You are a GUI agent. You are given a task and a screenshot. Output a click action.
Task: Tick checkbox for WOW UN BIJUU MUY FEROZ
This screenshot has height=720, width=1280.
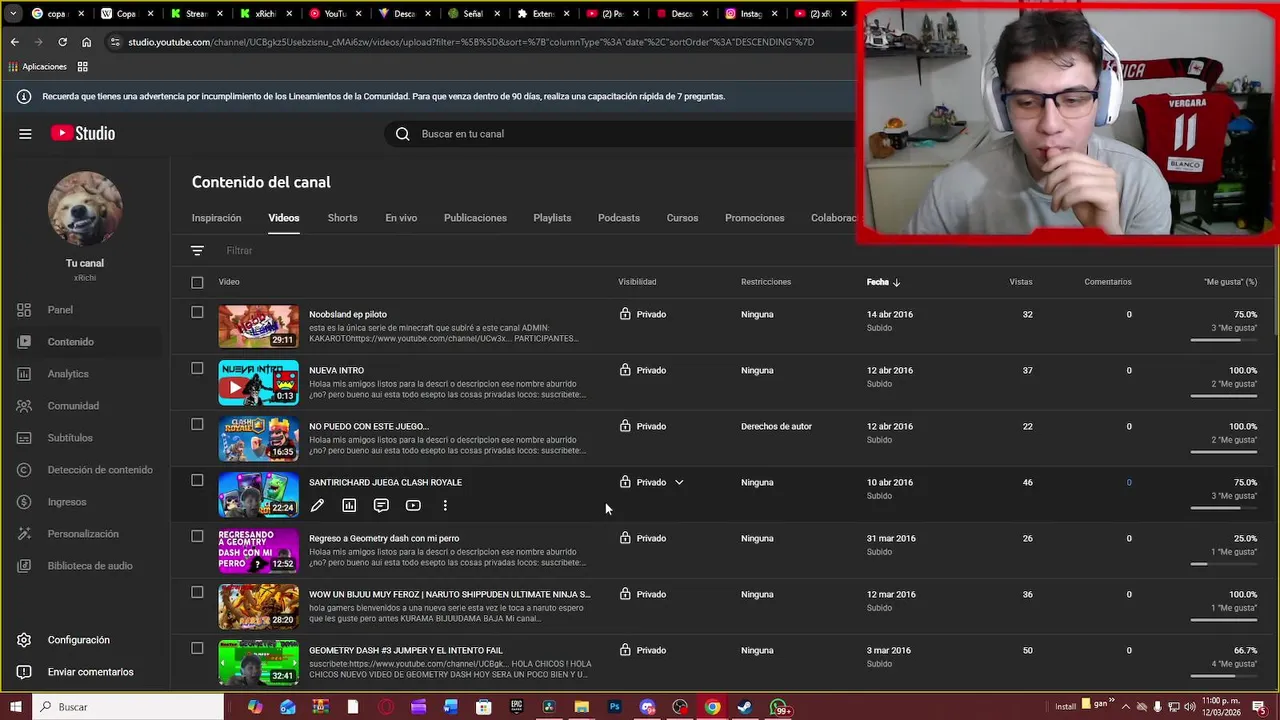[197, 592]
